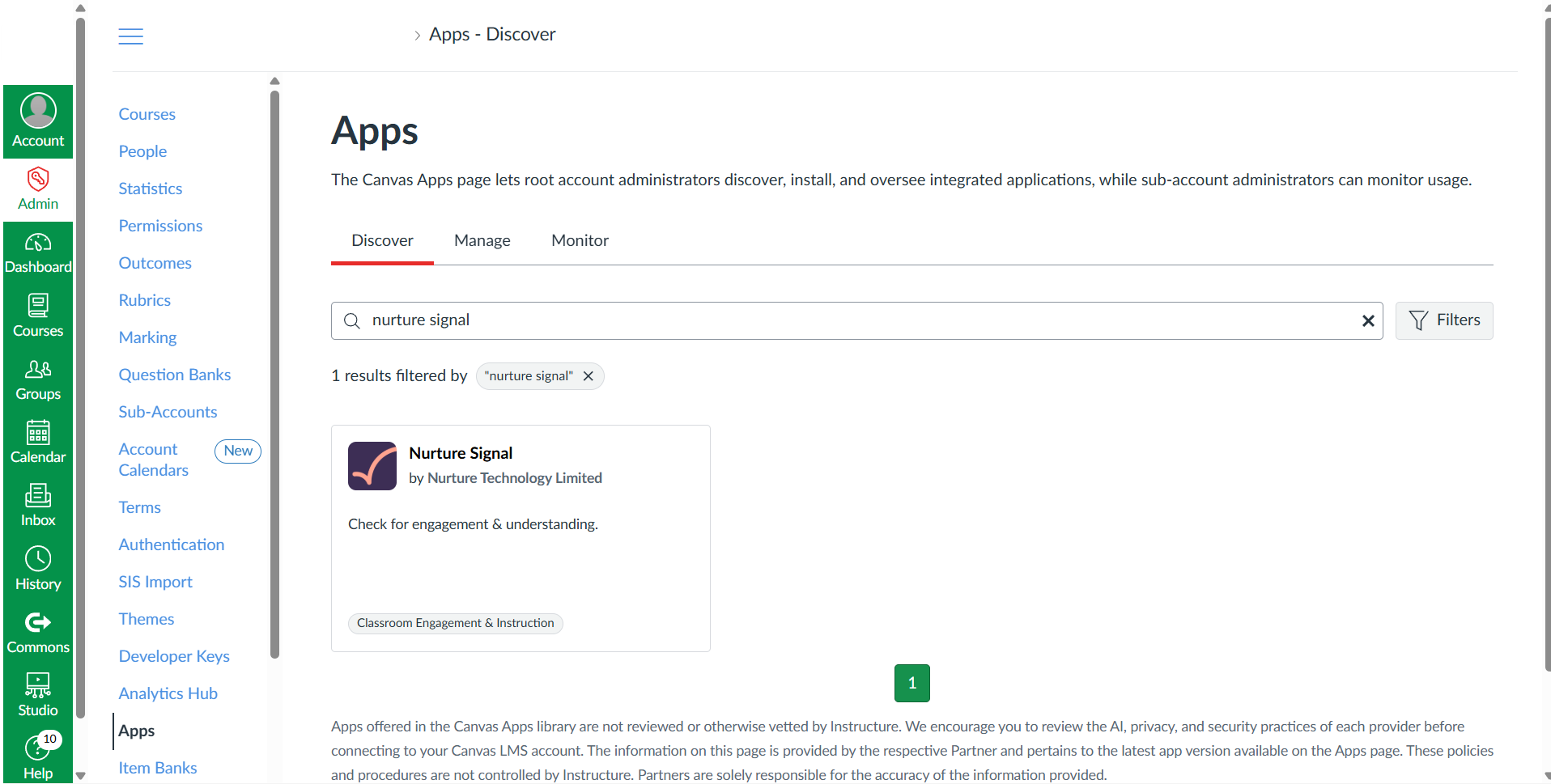Viewport: 1551px width, 784px height.
Task: Click the '1 results filtered by' text
Action: (399, 375)
